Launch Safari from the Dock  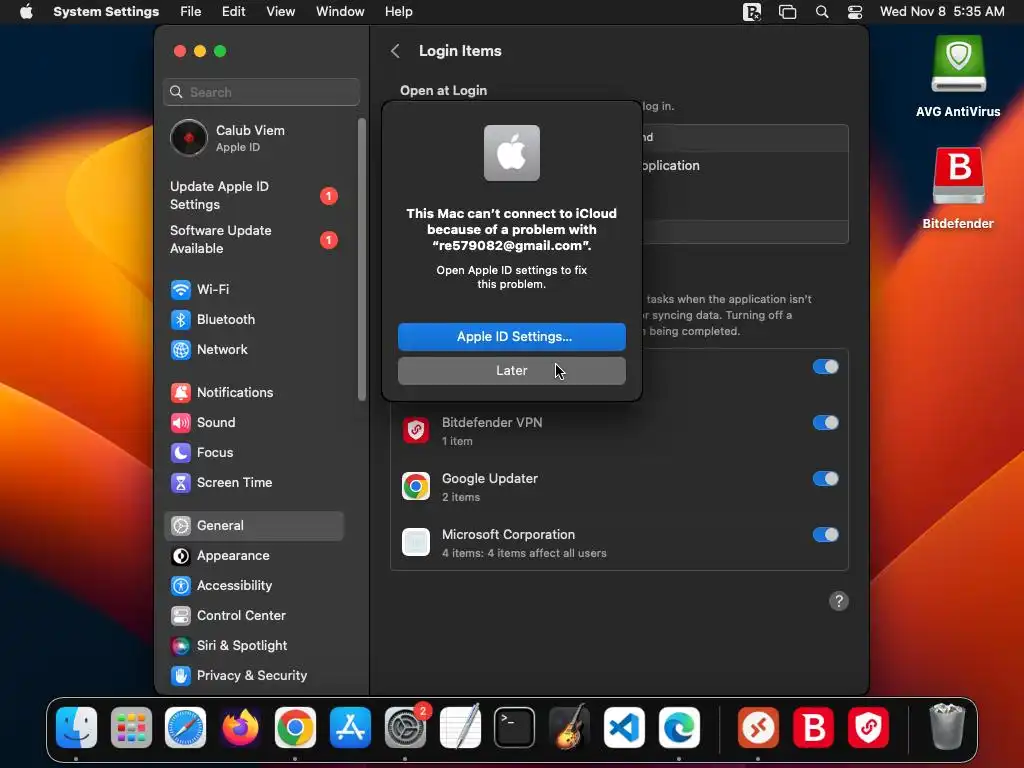(x=185, y=727)
